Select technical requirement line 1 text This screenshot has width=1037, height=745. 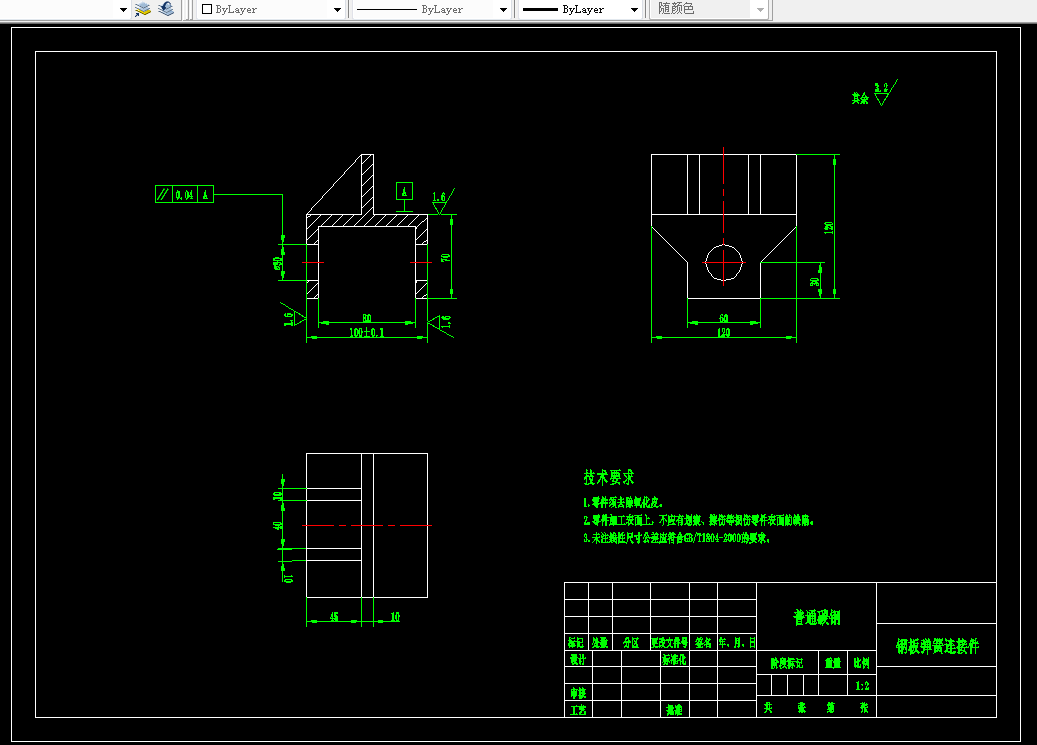click(x=623, y=503)
